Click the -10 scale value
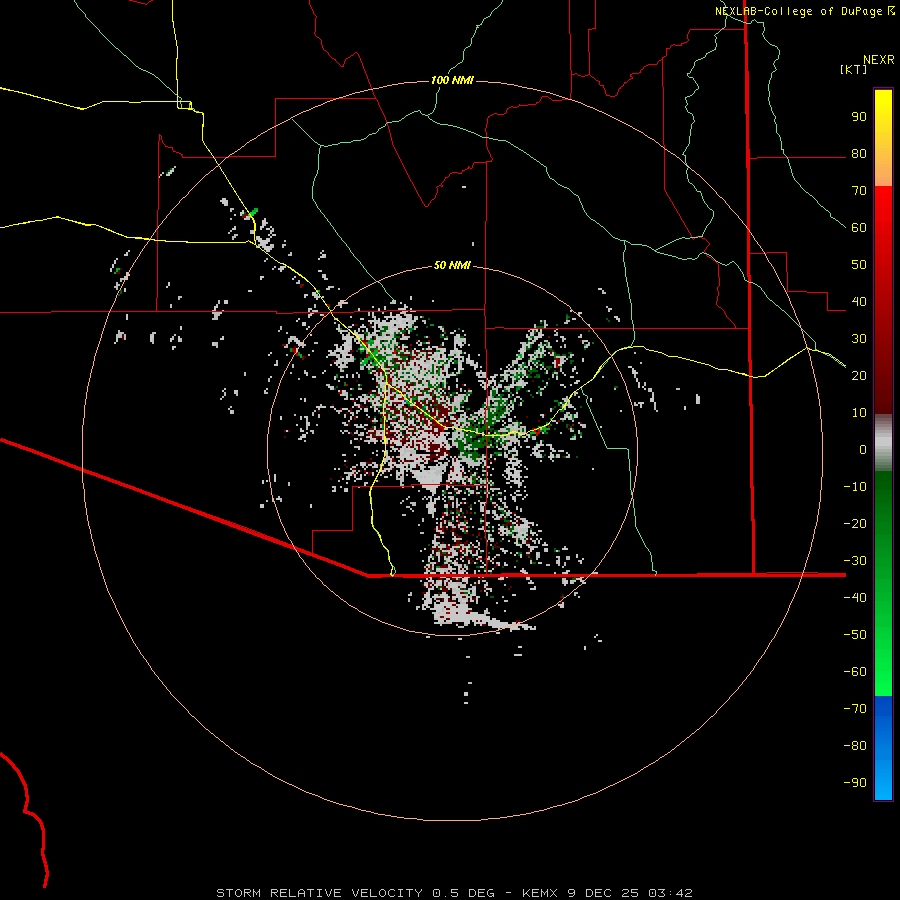Image resolution: width=900 pixels, height=900 pixels. point(855,487)
